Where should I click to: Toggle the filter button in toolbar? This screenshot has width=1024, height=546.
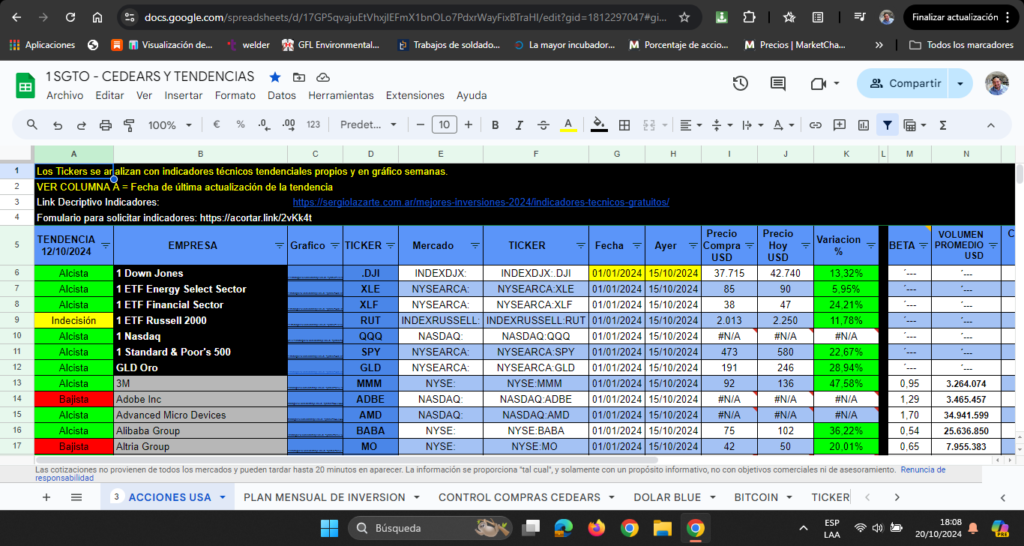pyautogui.click(x=886, y=125)
